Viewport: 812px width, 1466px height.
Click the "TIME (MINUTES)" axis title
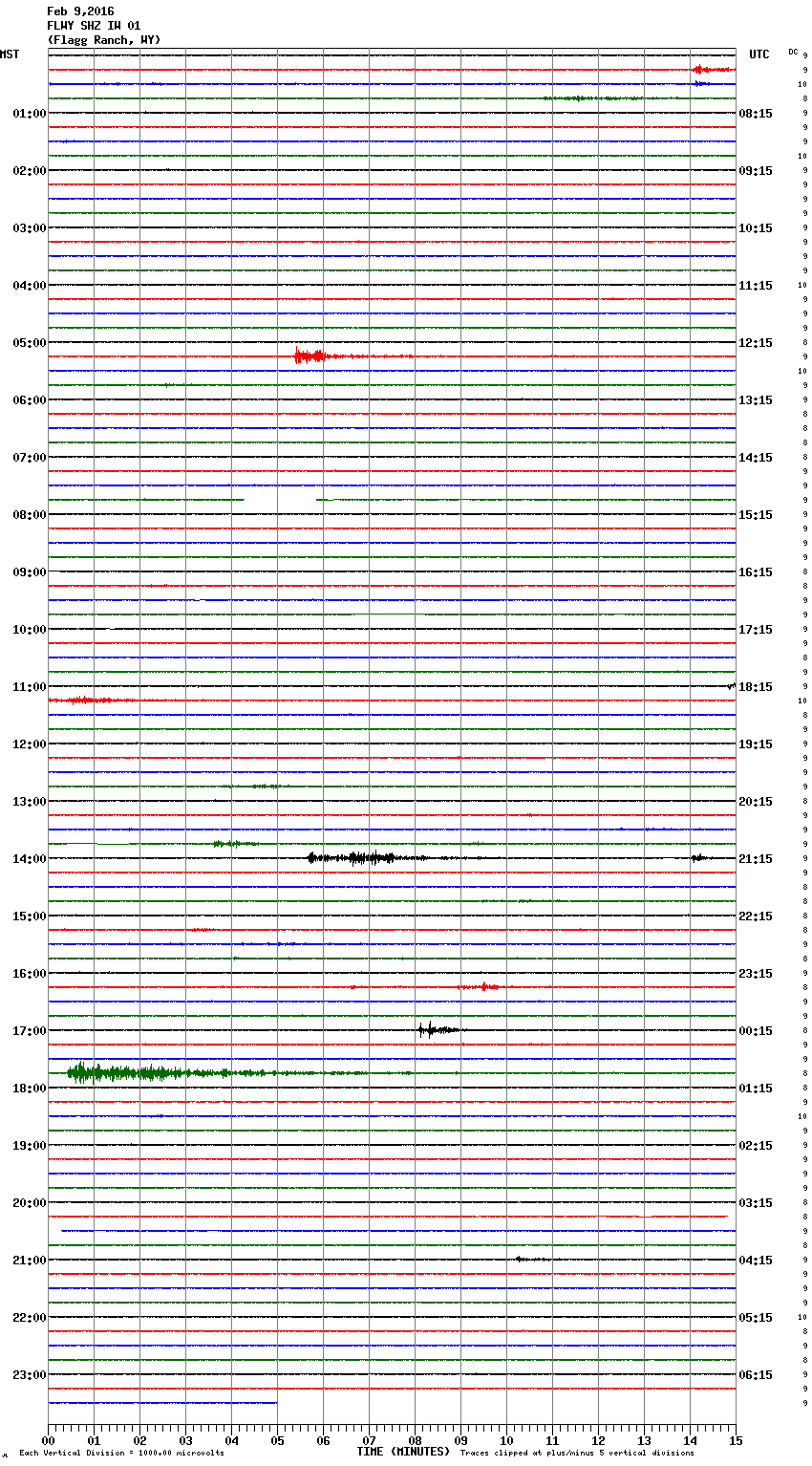click(403, 1452)
